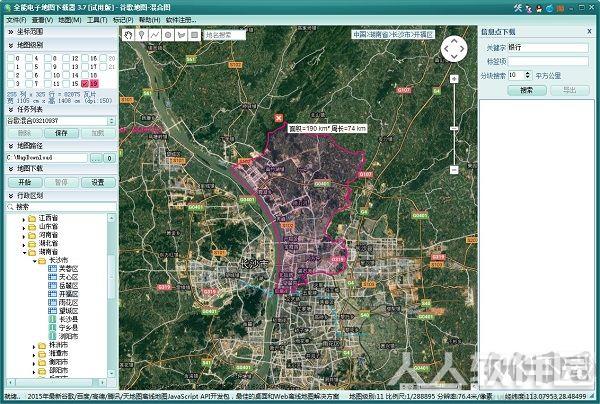Click the 搜索 button in POI panel
600x404 pixels.
coord(527,90)
